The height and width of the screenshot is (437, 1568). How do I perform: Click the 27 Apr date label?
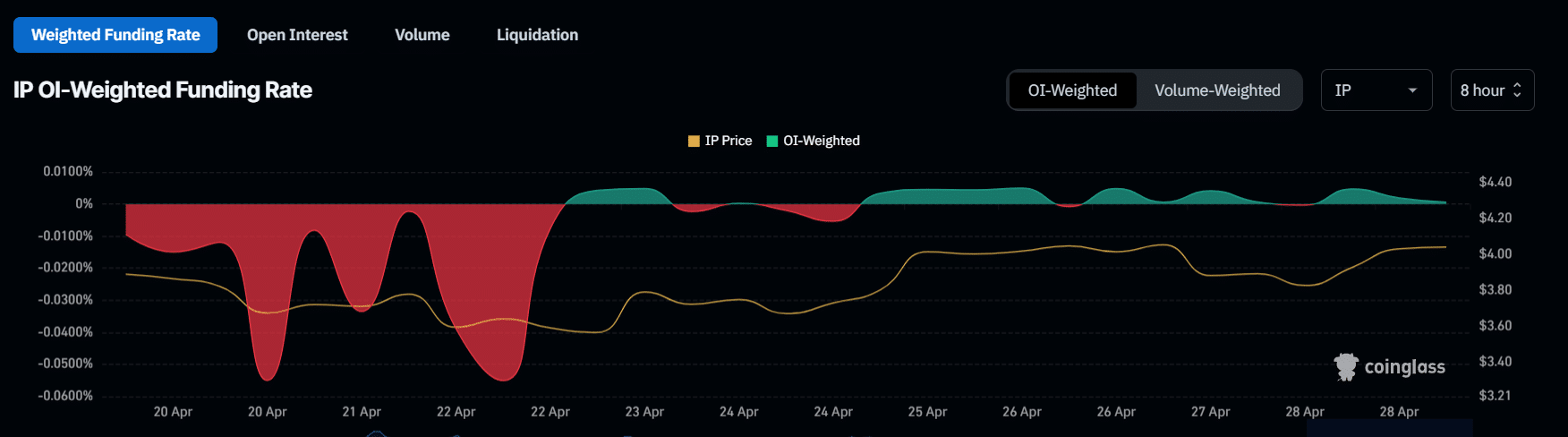pos(1210,412)
